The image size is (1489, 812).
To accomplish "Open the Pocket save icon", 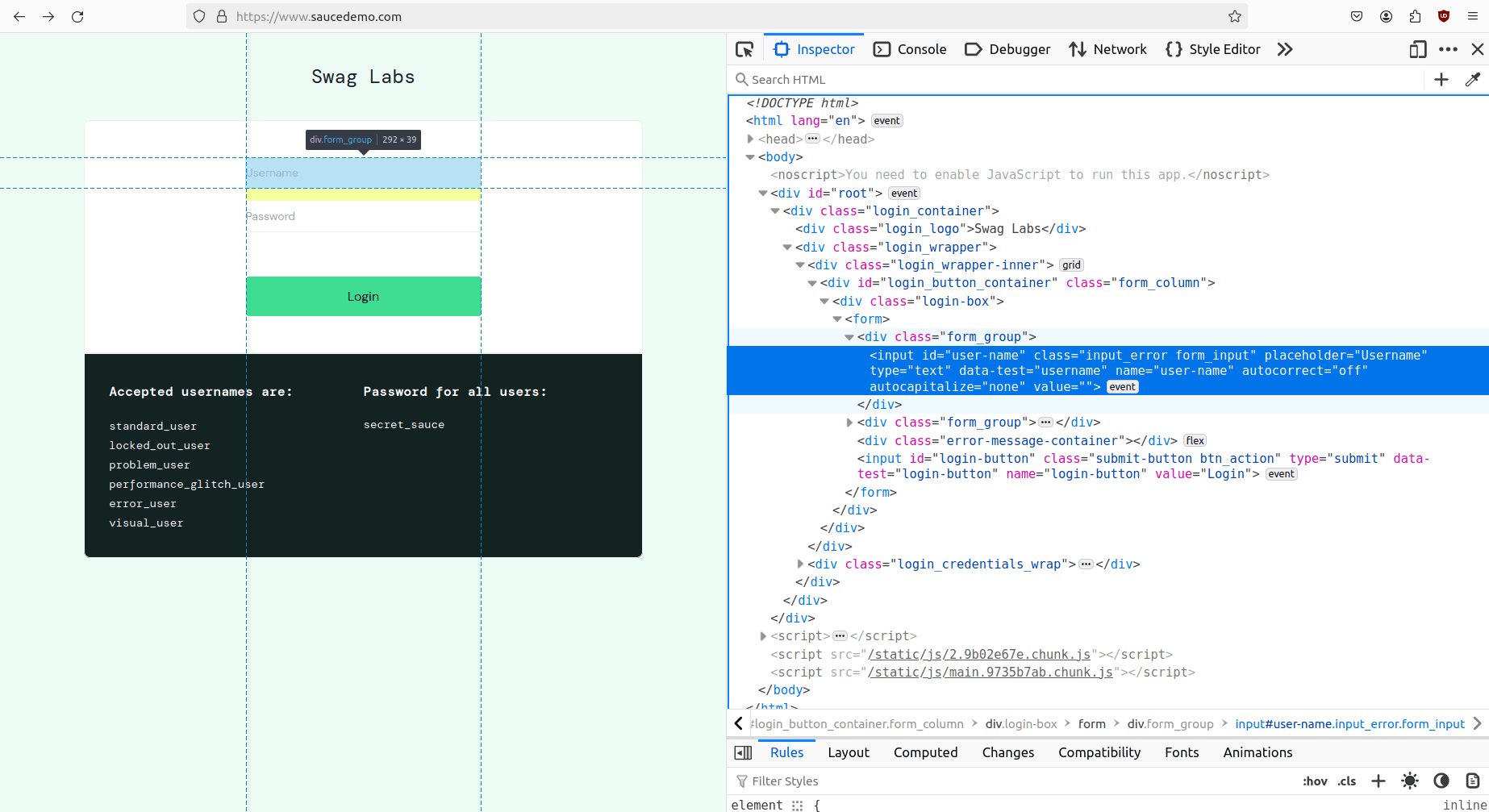I will click(x=1357, y=16).
